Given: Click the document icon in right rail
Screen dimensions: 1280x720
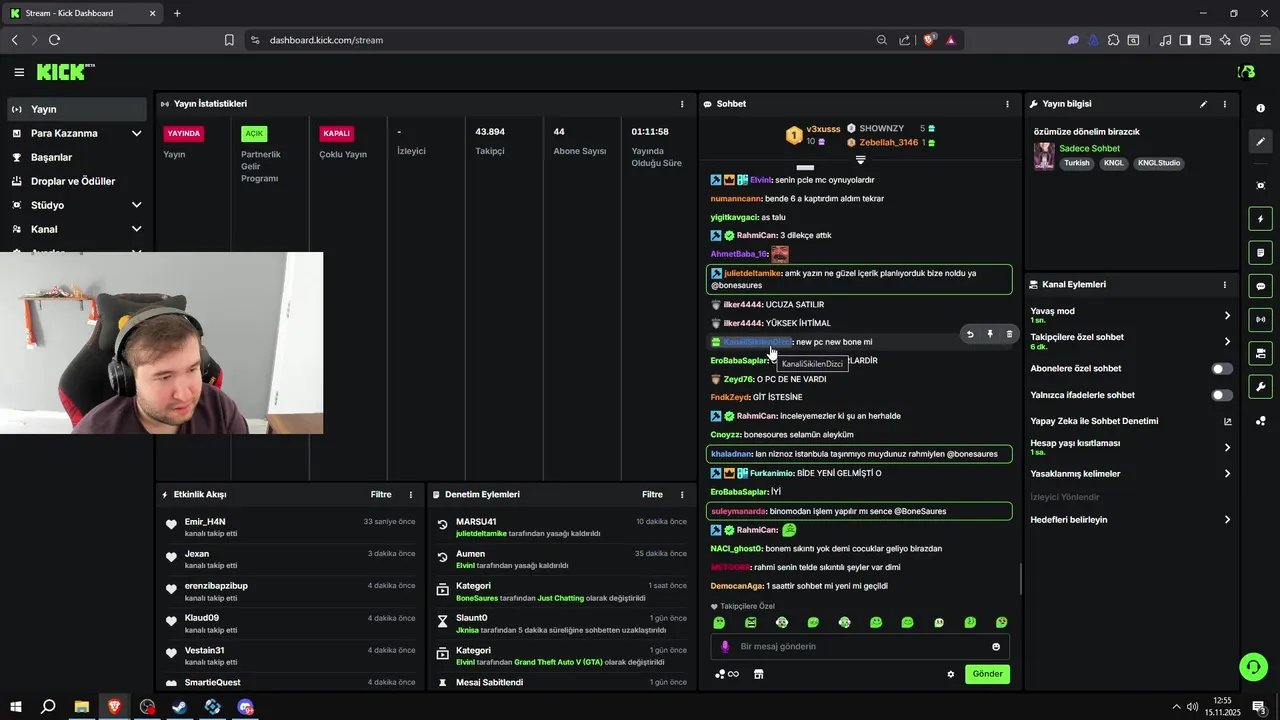Looking at the screenshot, I should coord(1260,252).
